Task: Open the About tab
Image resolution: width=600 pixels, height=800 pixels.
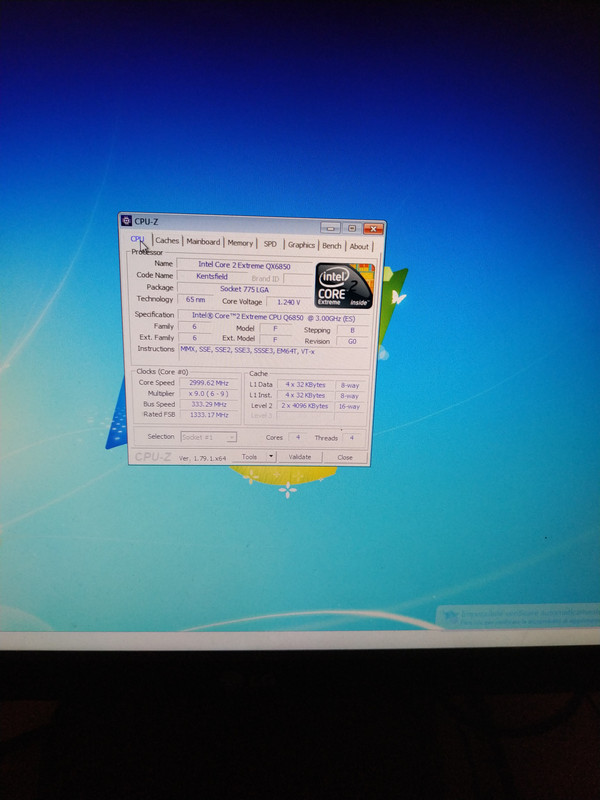Action: pyautogui.click(x=359, y=246)
